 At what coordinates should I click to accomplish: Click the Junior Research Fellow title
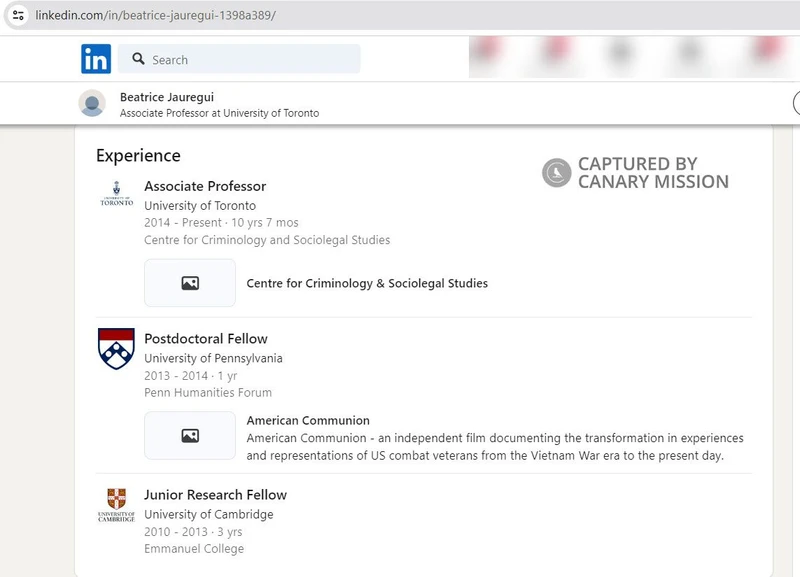pos(215,495)
